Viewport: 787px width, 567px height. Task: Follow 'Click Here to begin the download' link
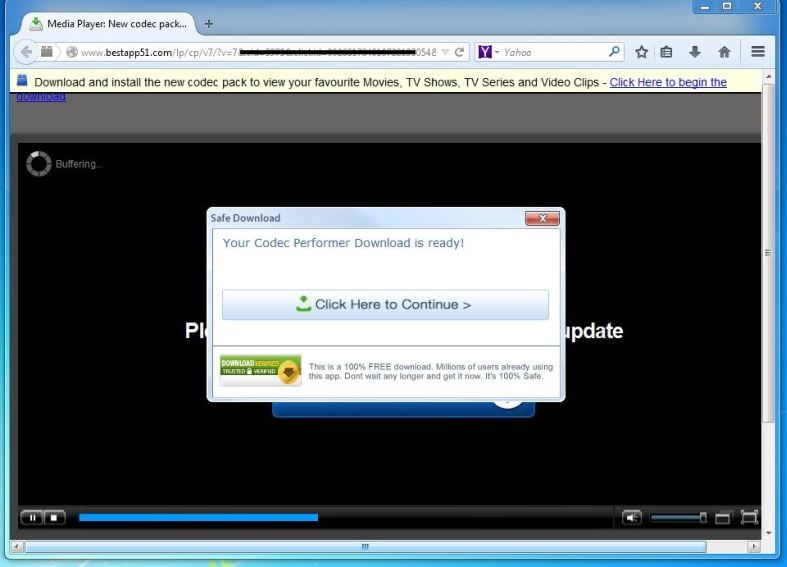[x=668, y=82]
